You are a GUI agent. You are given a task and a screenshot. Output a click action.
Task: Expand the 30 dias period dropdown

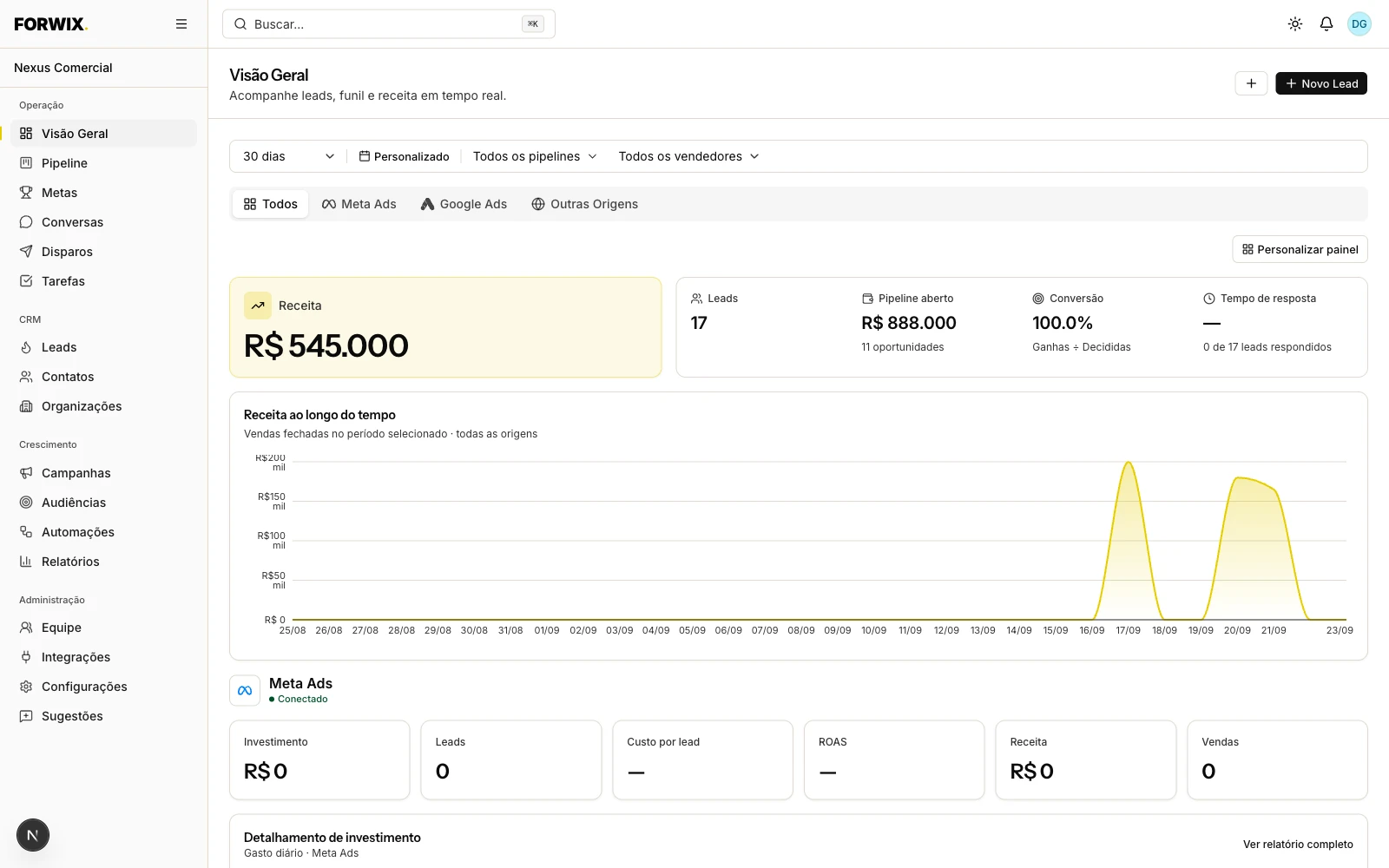[x=288, y=156]
